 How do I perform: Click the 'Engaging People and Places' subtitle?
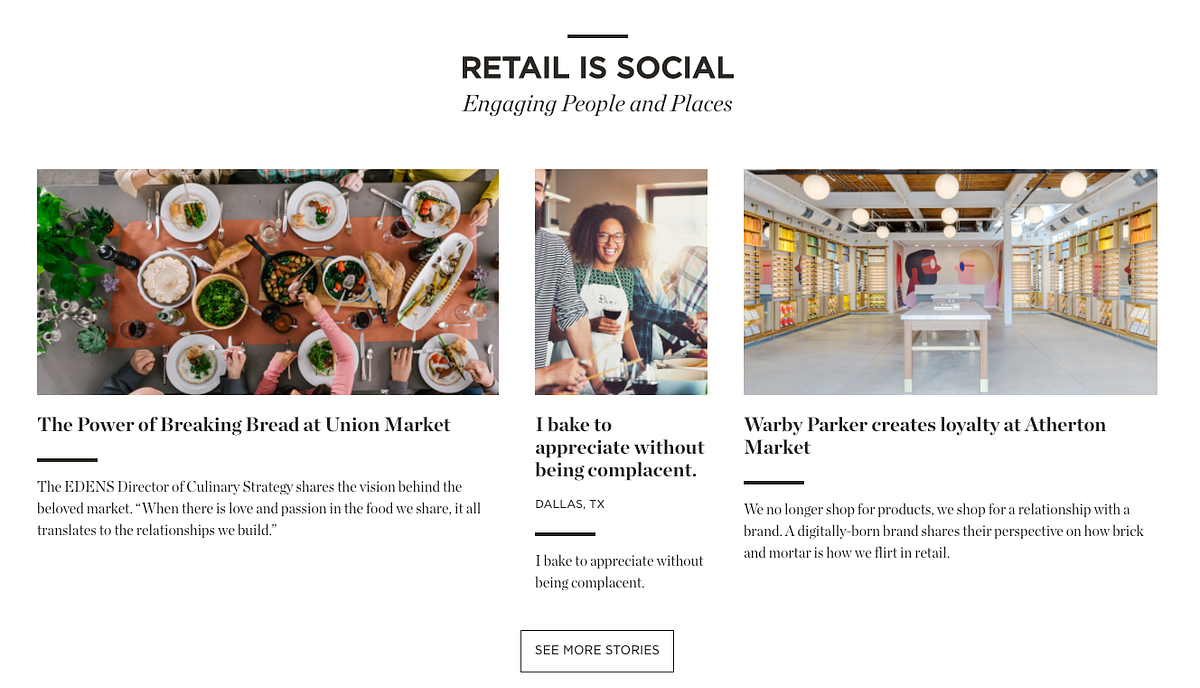[x=597, y=104]
